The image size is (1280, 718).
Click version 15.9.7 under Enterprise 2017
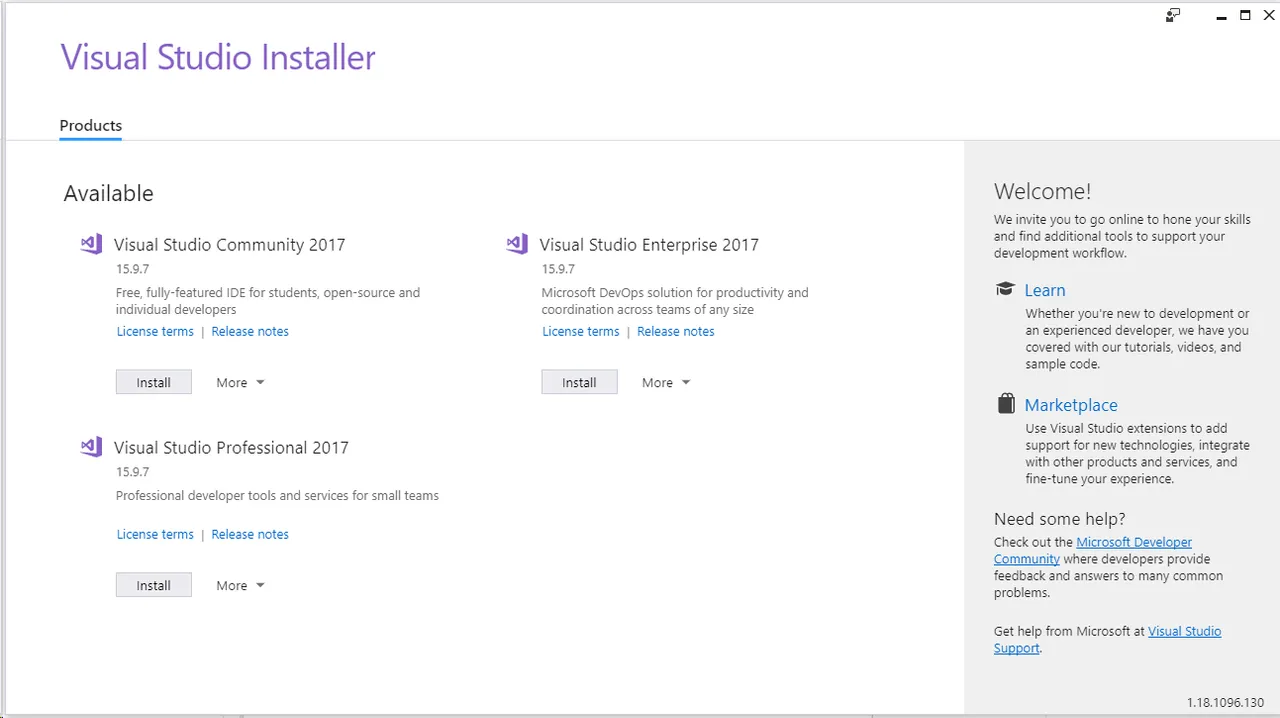558,269
